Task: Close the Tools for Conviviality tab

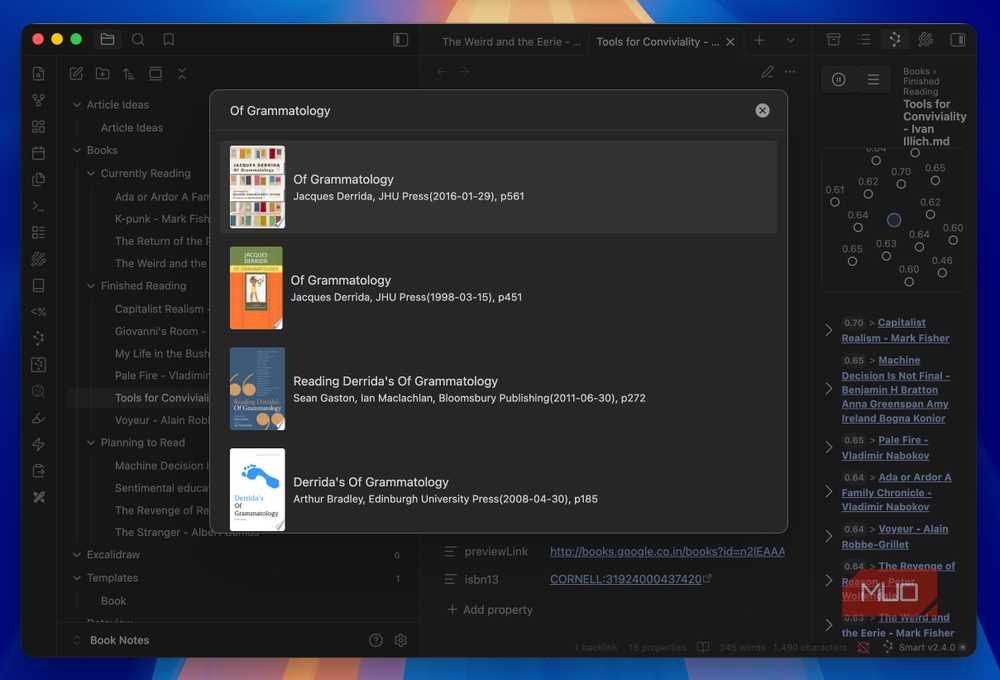Action: coord(731,41)
